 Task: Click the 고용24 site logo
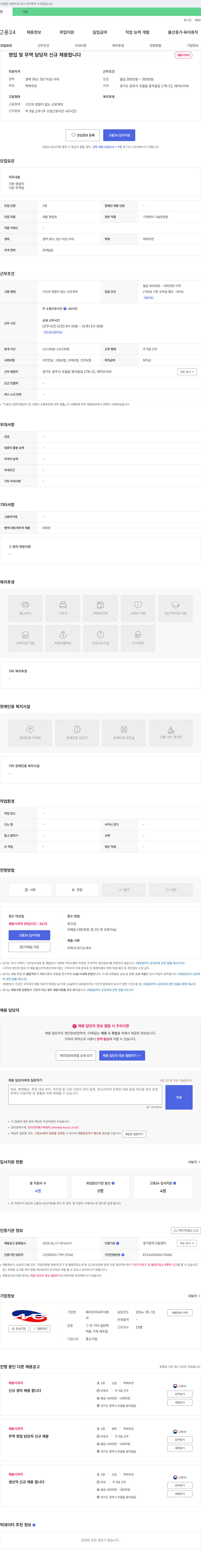coord(8,32)
